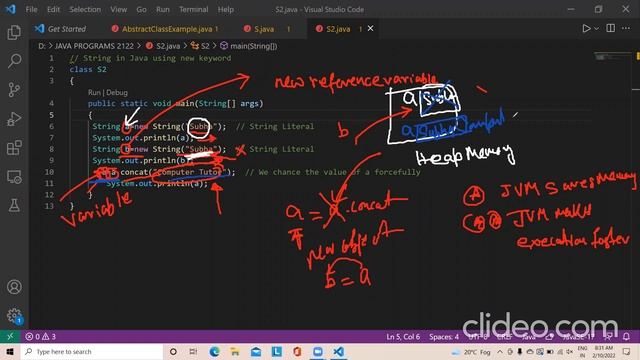
Task: Open the Run menu
Action: 162,9
